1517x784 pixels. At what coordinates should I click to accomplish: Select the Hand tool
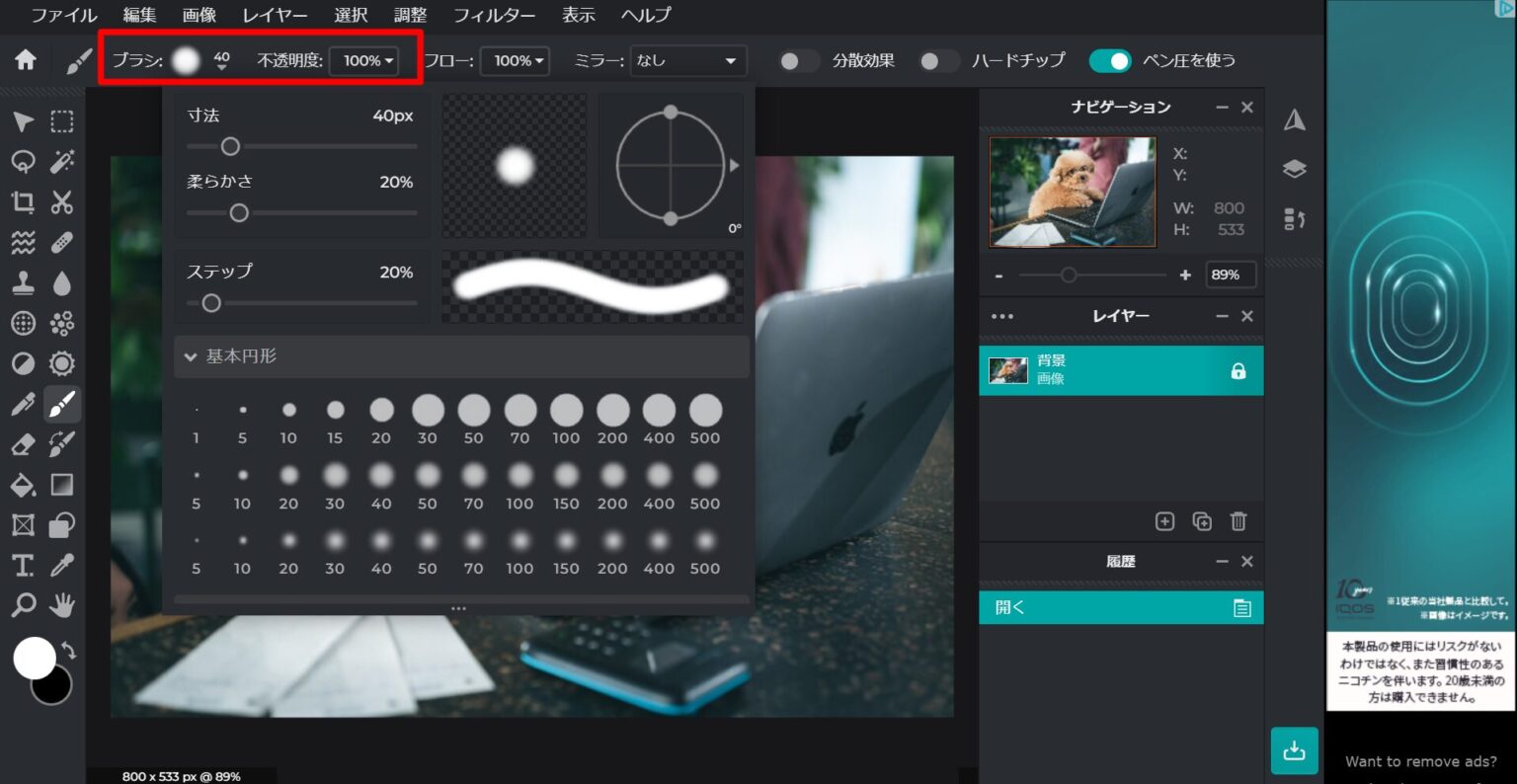pos(61,604)
